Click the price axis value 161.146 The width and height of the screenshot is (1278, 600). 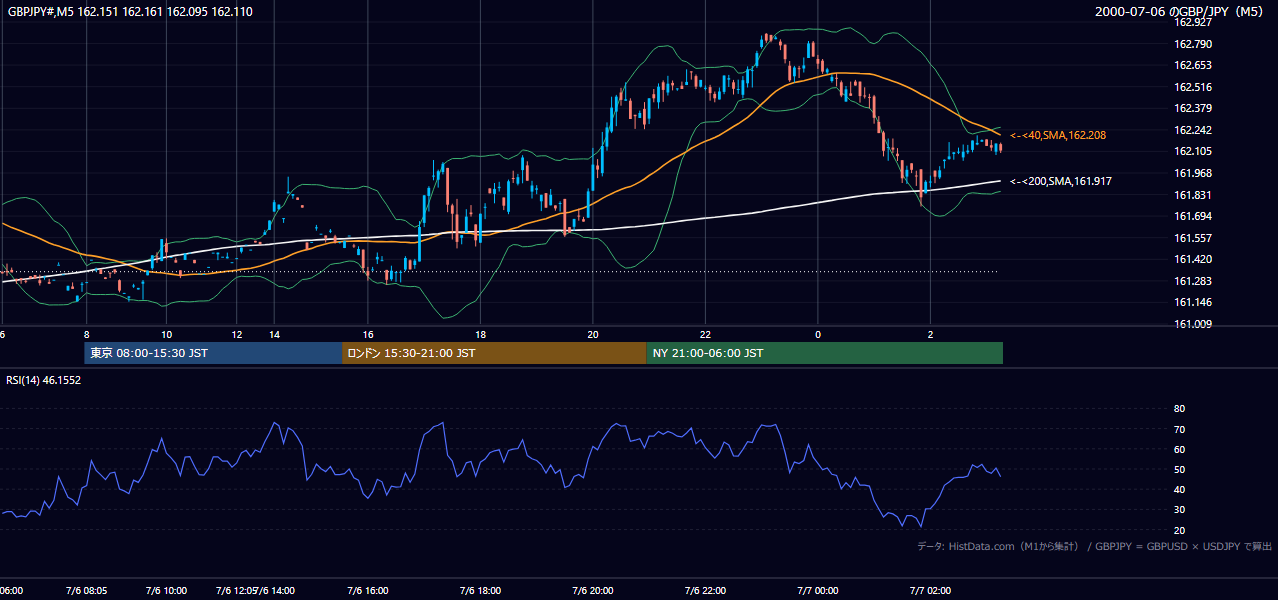[1193, 302]
